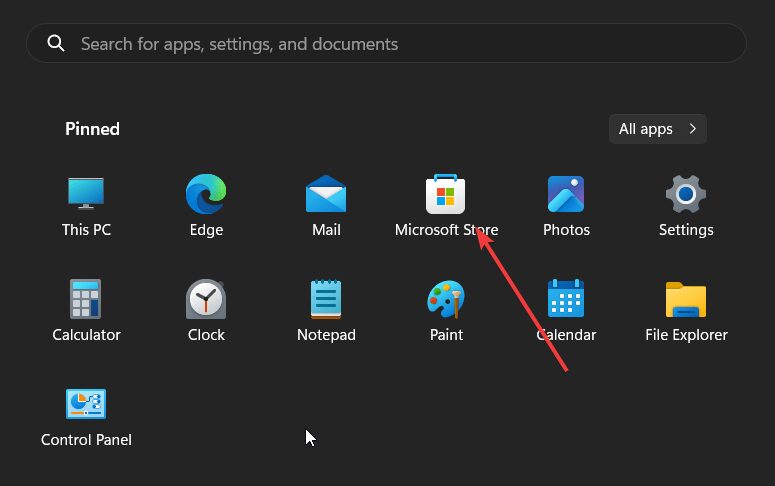Viewport: 775px width, 486px height.
Task: Open the Calendar app icon
Action: coord(566,299)
